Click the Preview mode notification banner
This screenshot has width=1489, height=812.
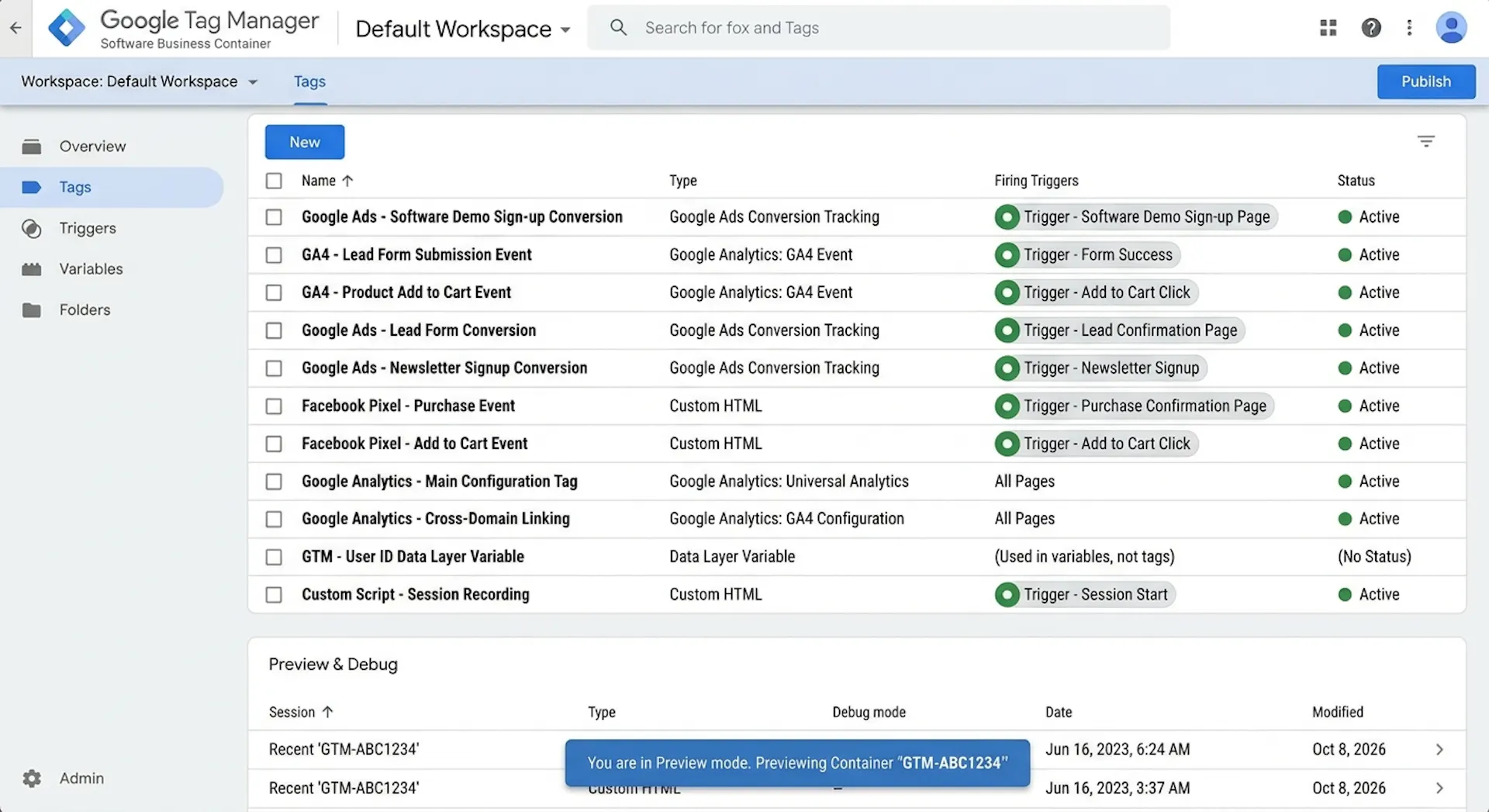pyautogui.click(x=797, y=763)
